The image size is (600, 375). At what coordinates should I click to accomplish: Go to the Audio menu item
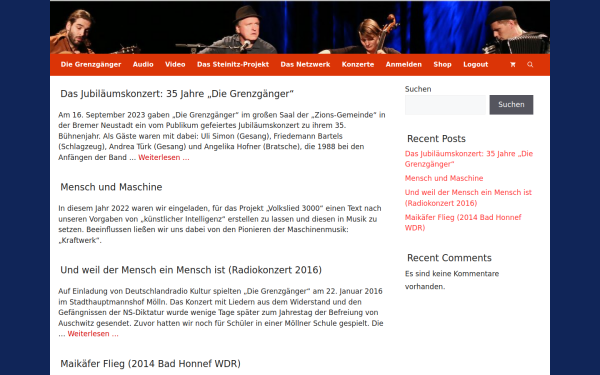pos(143,65)
